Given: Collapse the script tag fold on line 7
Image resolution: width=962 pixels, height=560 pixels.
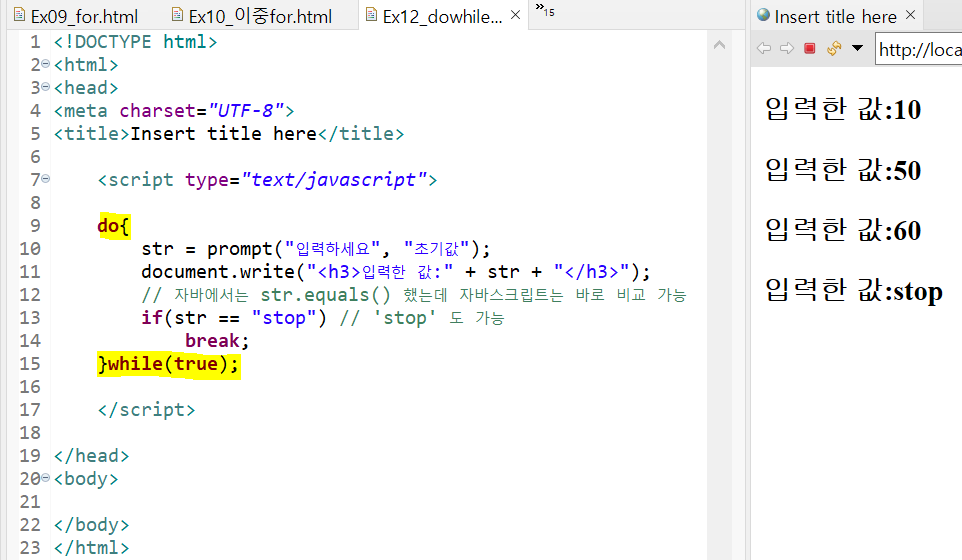Looking at the screenshot, I should pyautogui.click(x=45, y=179).
